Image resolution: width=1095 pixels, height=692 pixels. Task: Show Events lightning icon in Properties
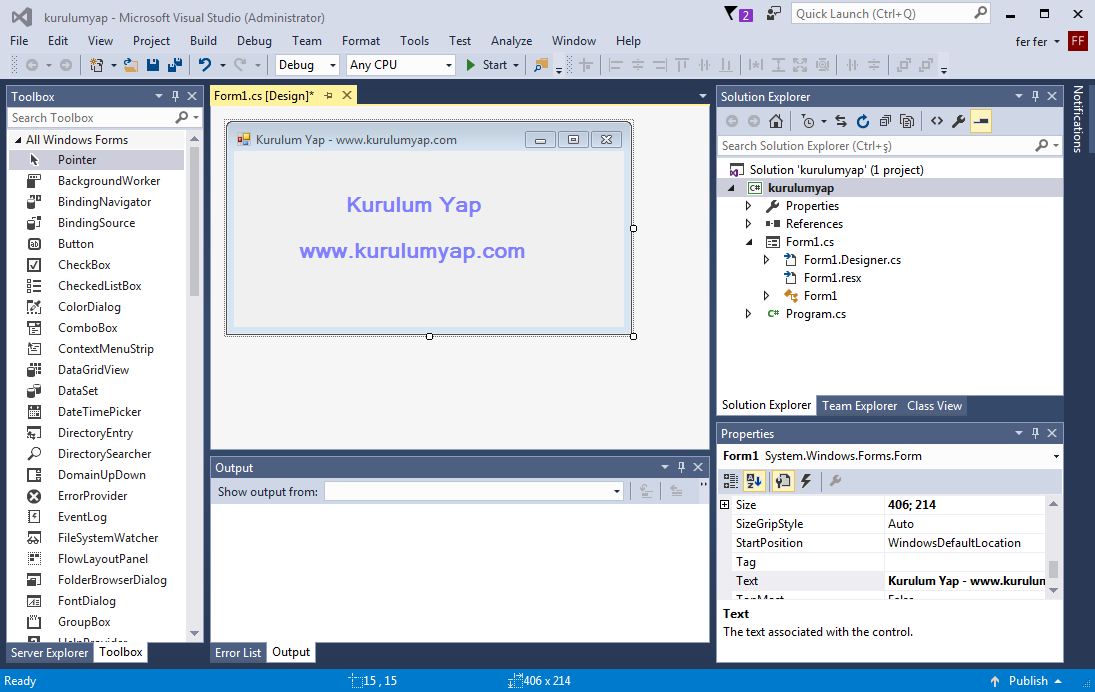point(807,480)
